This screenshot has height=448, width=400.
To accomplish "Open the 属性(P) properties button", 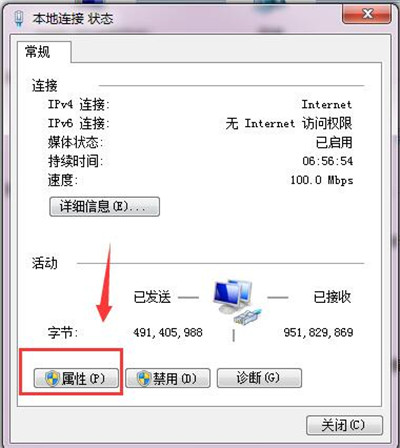I will 76,378.
